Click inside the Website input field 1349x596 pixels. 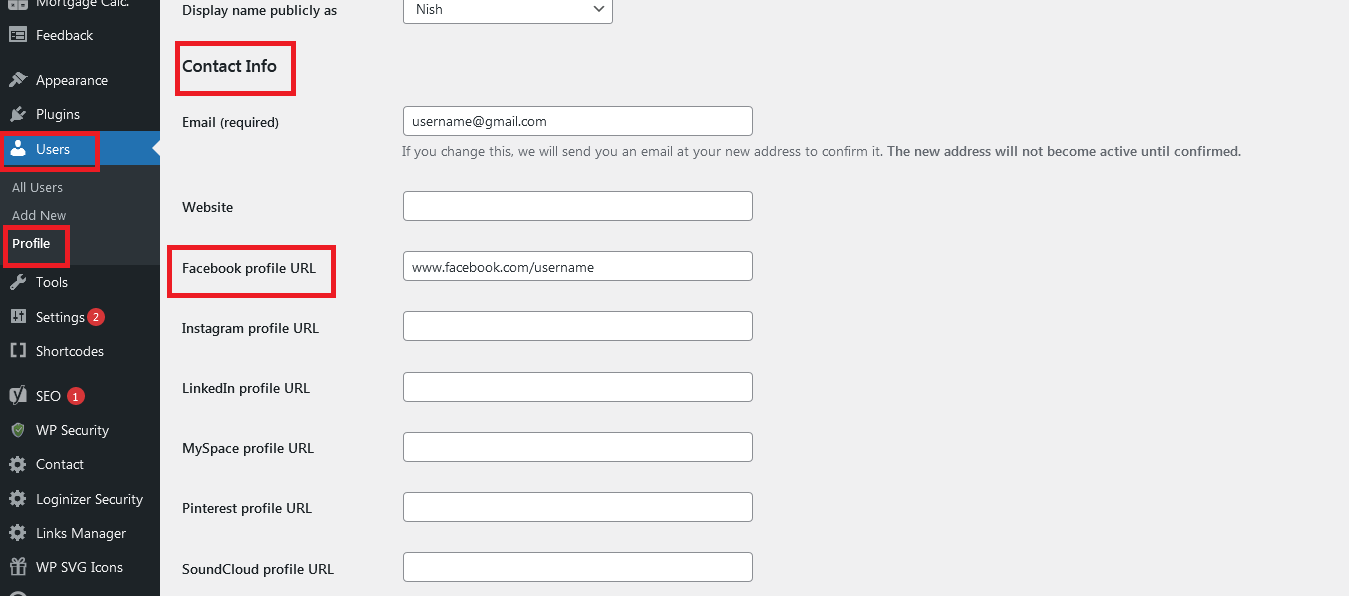577,206
